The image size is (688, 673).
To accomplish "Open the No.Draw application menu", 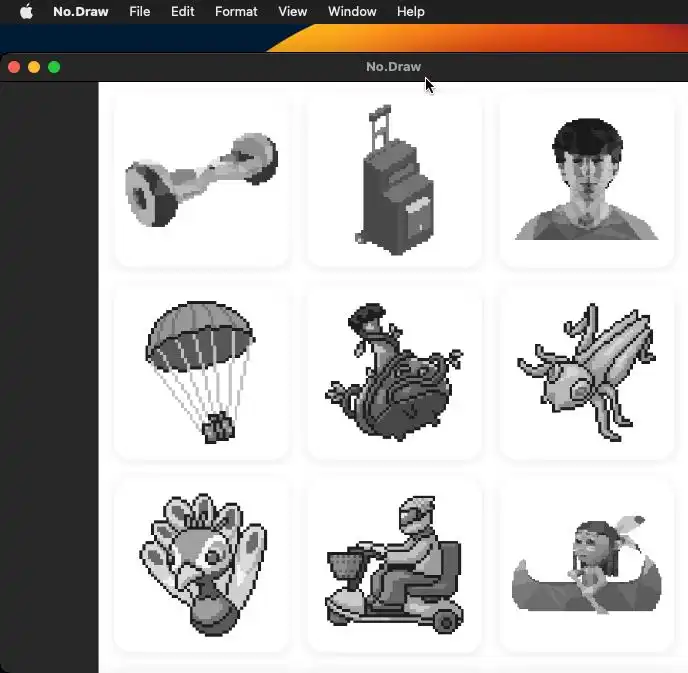I will (81, 11).
